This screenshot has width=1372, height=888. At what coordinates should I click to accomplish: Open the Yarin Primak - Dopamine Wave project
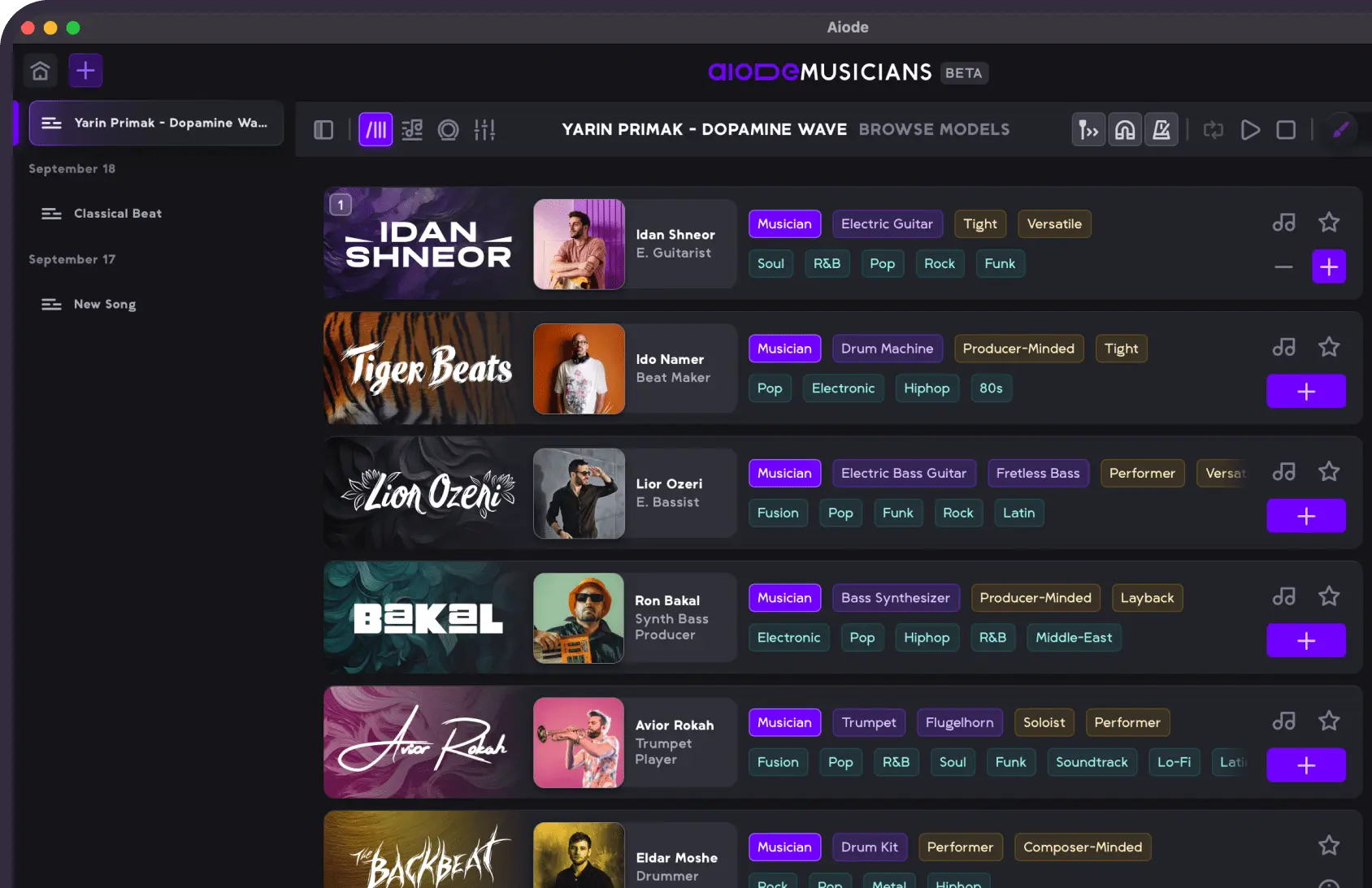coord(156,123)
